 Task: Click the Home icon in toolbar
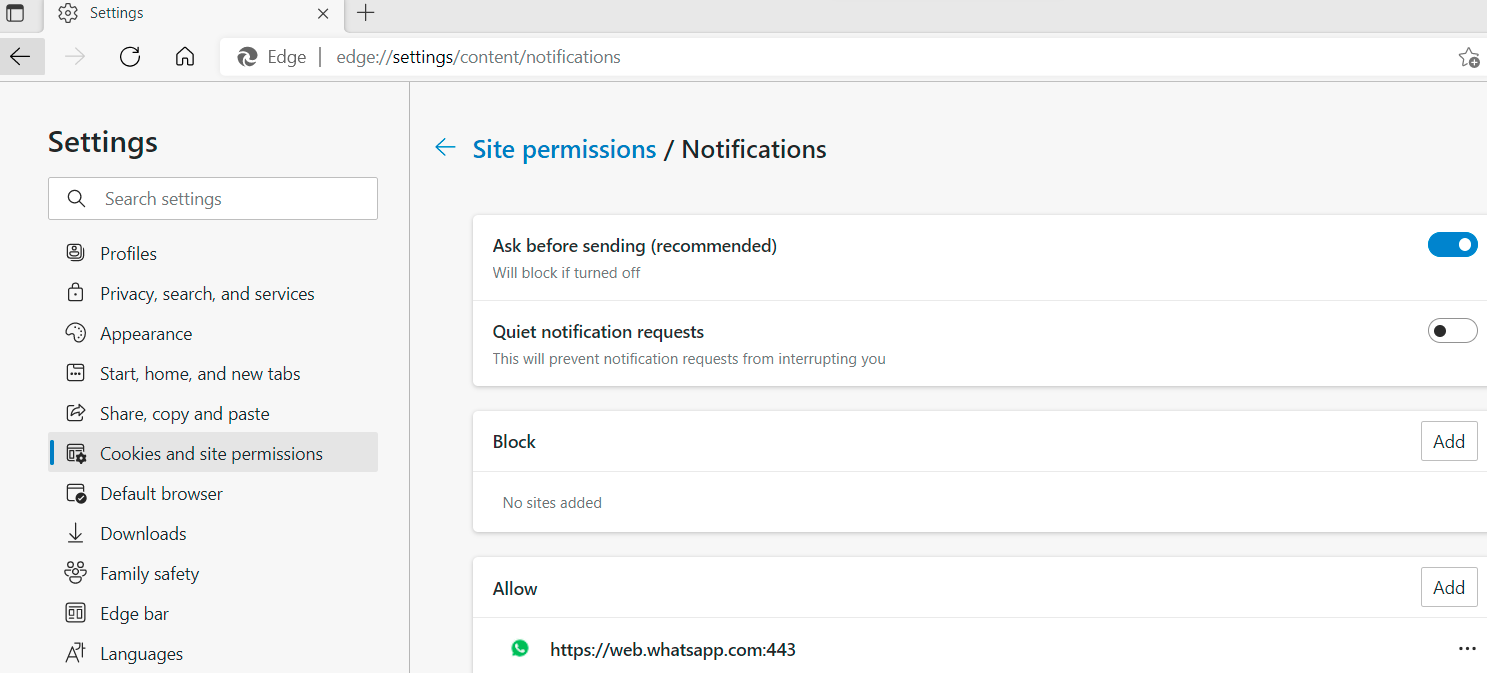185,57
